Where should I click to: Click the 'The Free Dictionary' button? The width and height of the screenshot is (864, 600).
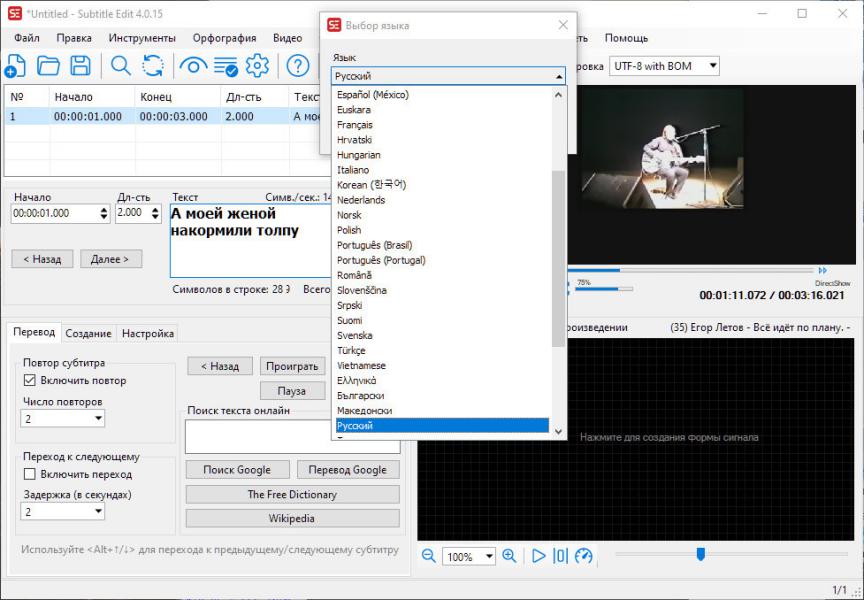(x=292, y=495)
